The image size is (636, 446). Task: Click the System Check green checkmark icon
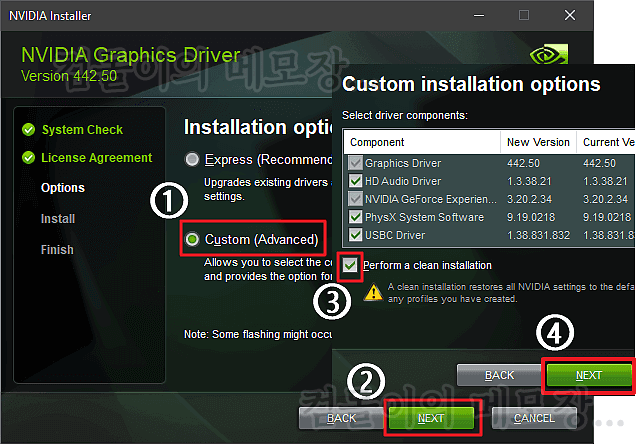[28, 130]
